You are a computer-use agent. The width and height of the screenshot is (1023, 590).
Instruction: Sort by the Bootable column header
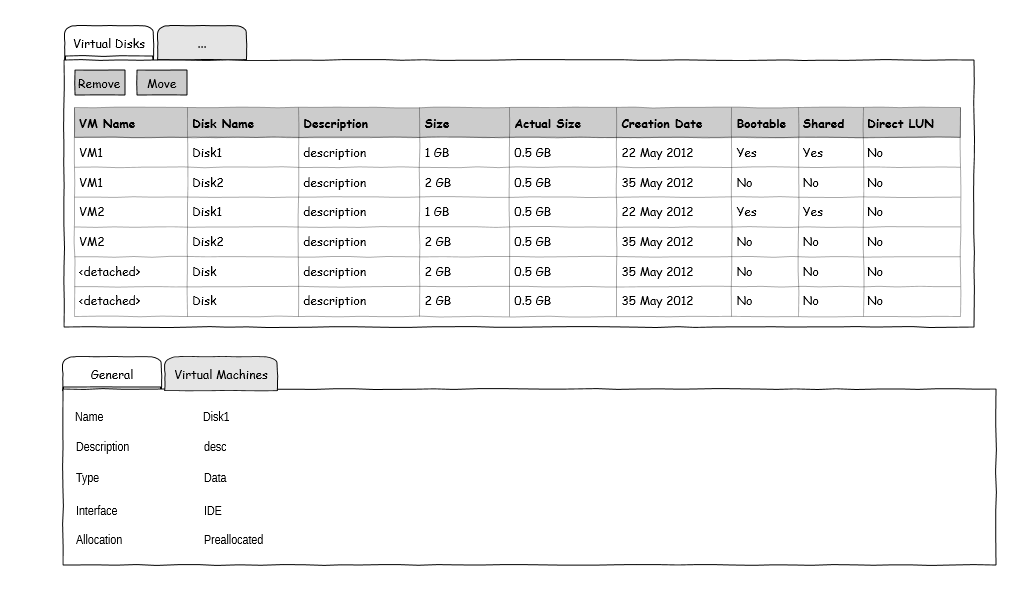coord(761,124)
